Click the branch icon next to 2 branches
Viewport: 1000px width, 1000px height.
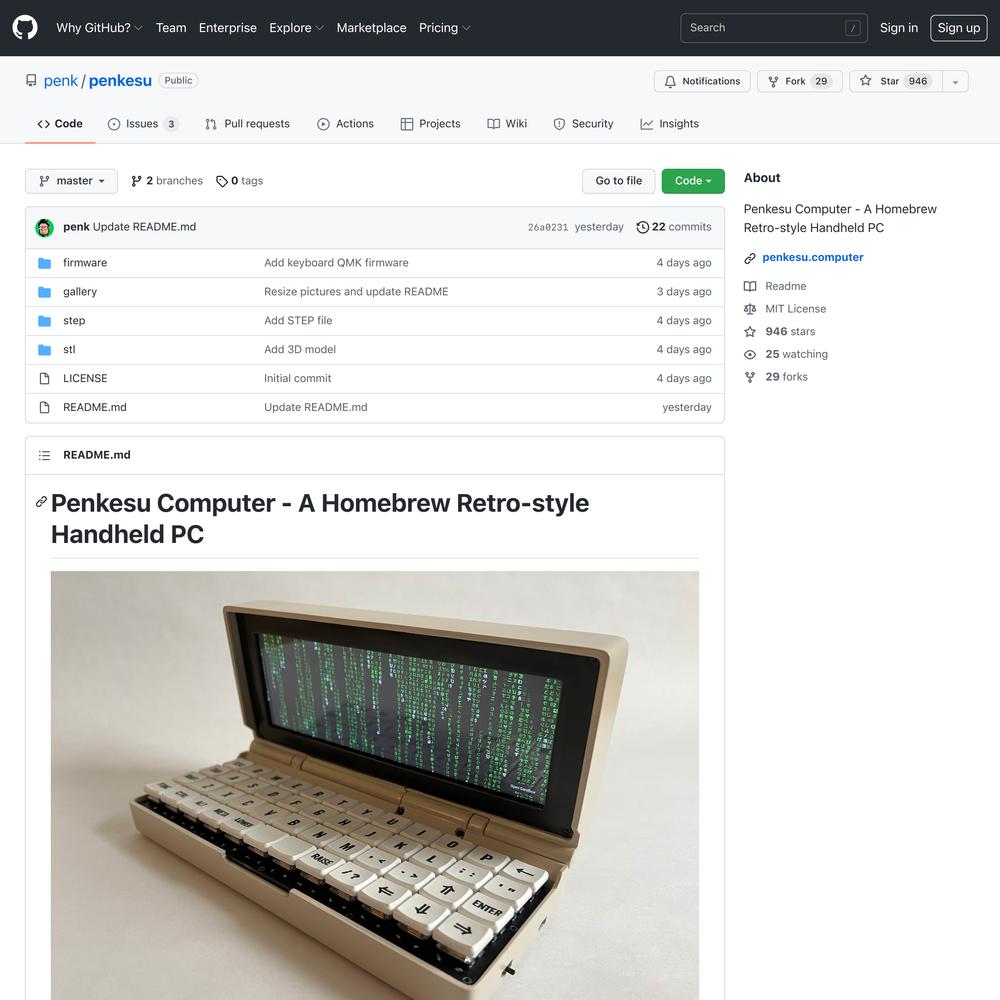coord(136,181)
